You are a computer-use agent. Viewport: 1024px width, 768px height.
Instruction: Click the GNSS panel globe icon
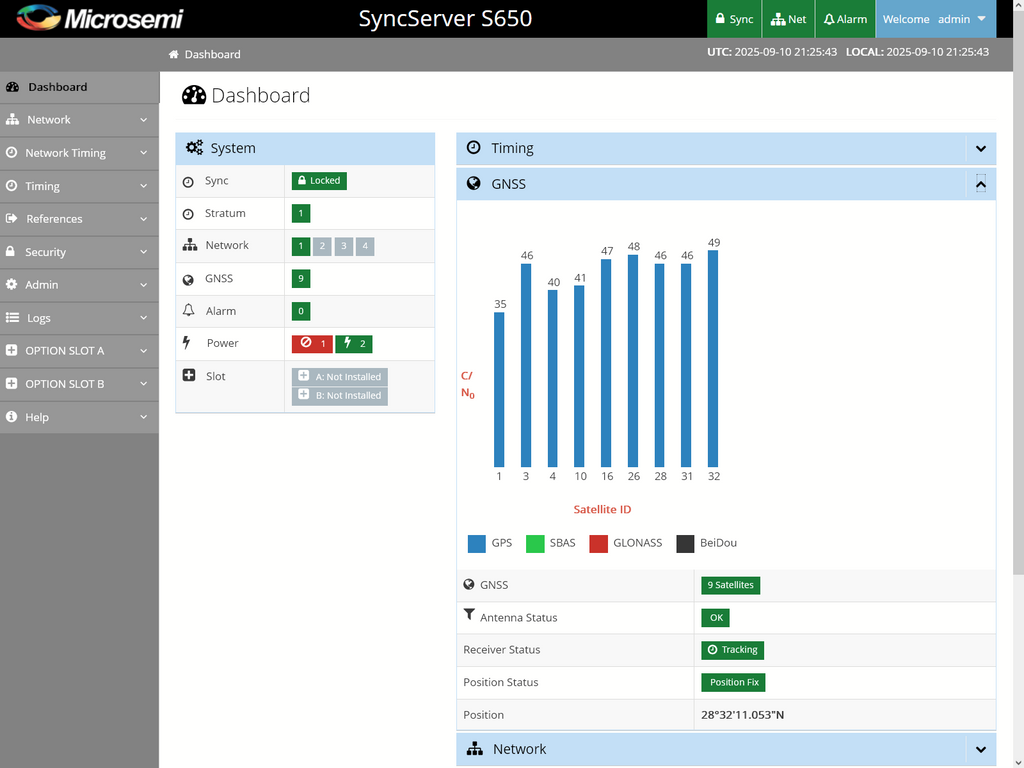473,184
